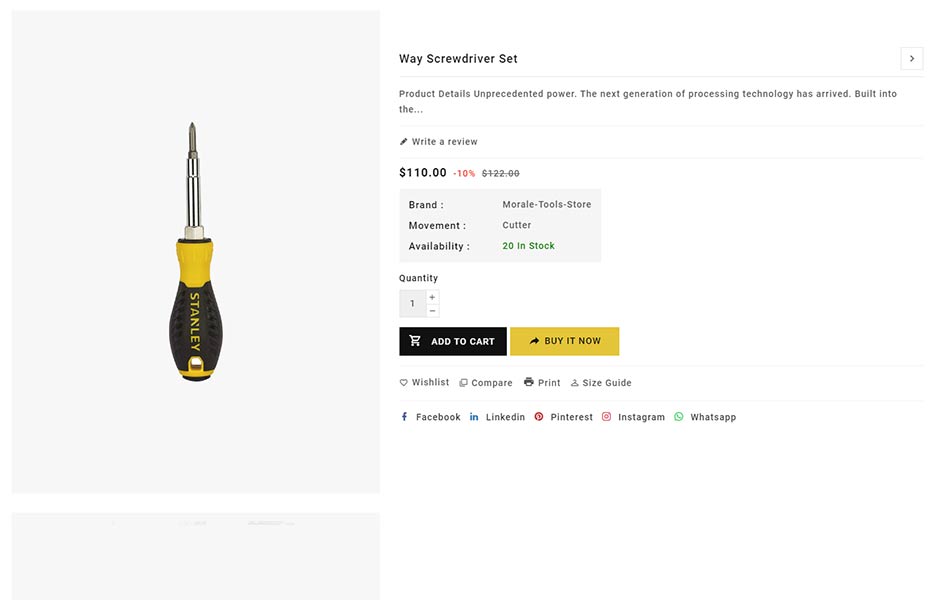This screenshot has width=930, height=600.
Task: Open Morale-Tools-Store brand link
Action: (x=547, y=205)
